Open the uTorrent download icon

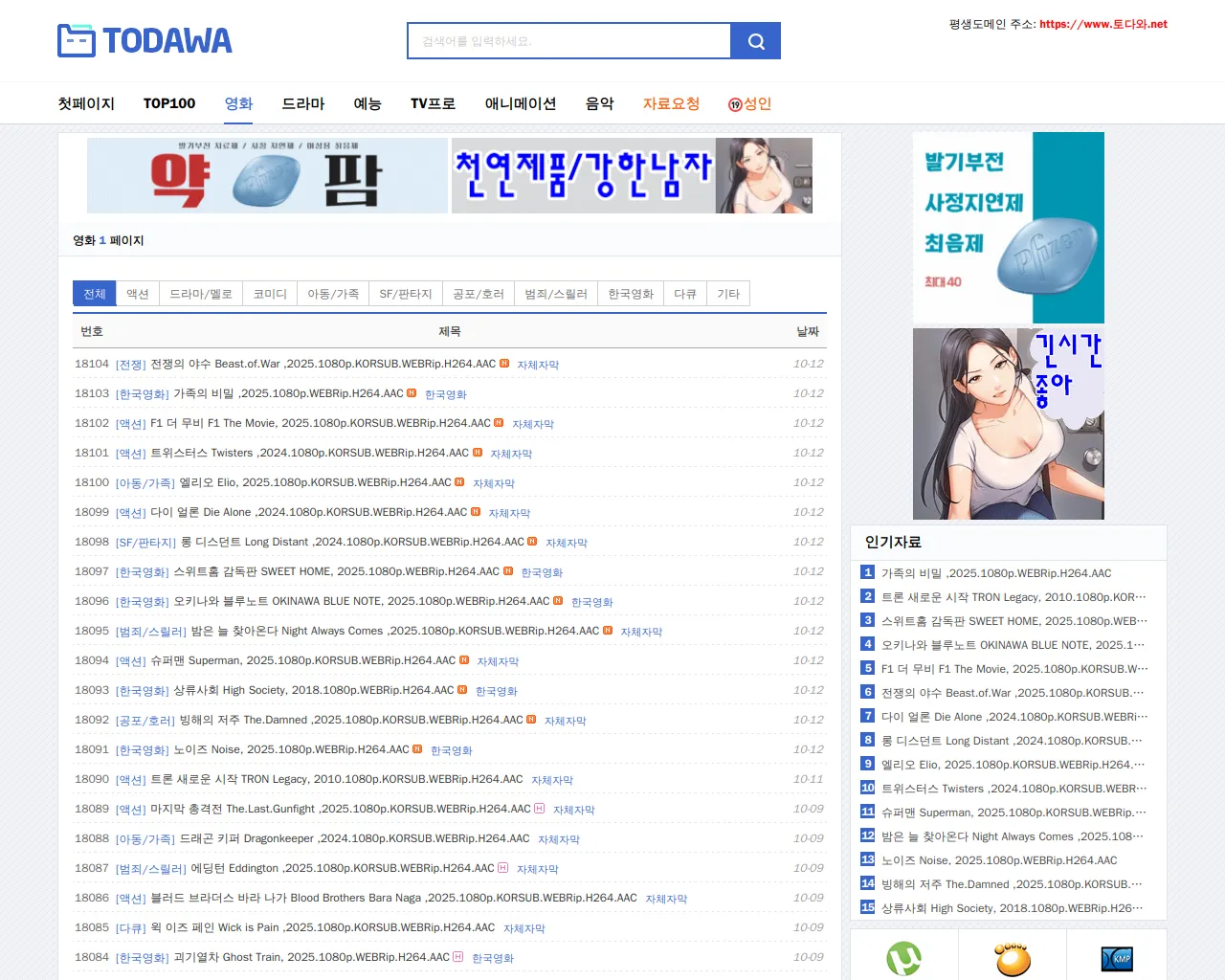(x=903, y=958)
